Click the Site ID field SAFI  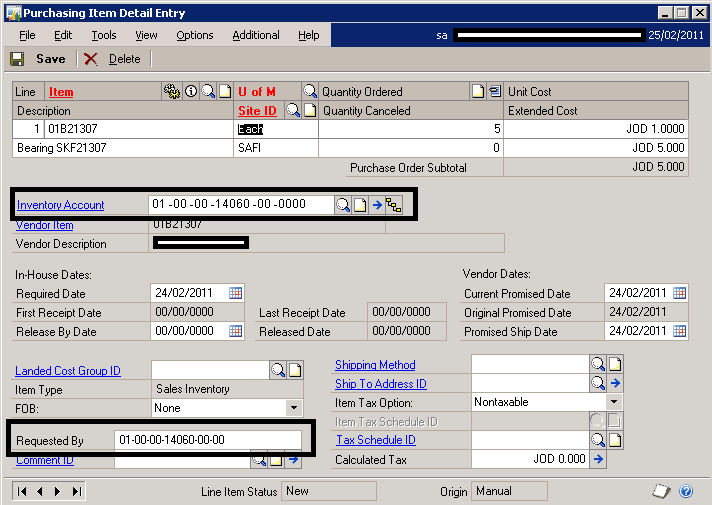(276, 148)
